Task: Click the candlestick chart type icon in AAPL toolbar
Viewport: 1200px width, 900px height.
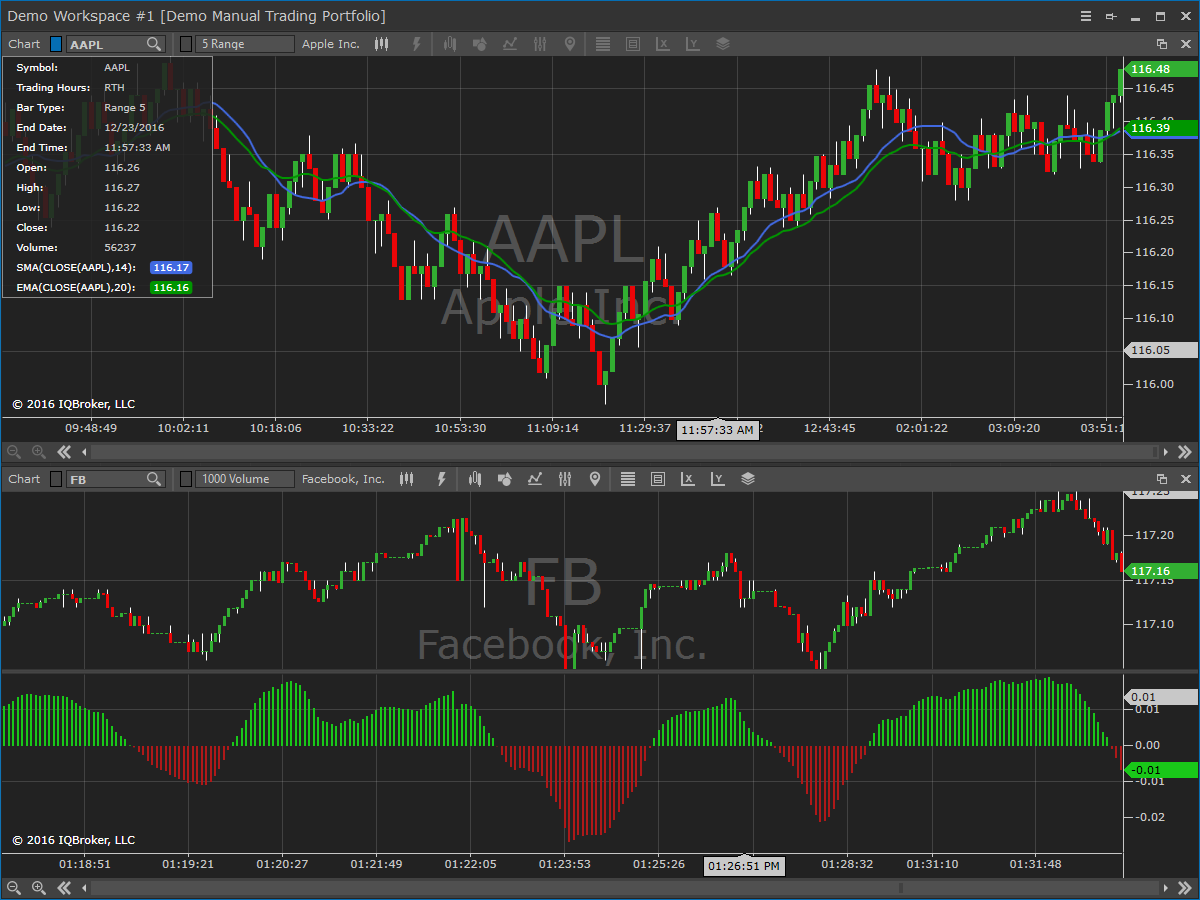Action: [x=381, y=44]
